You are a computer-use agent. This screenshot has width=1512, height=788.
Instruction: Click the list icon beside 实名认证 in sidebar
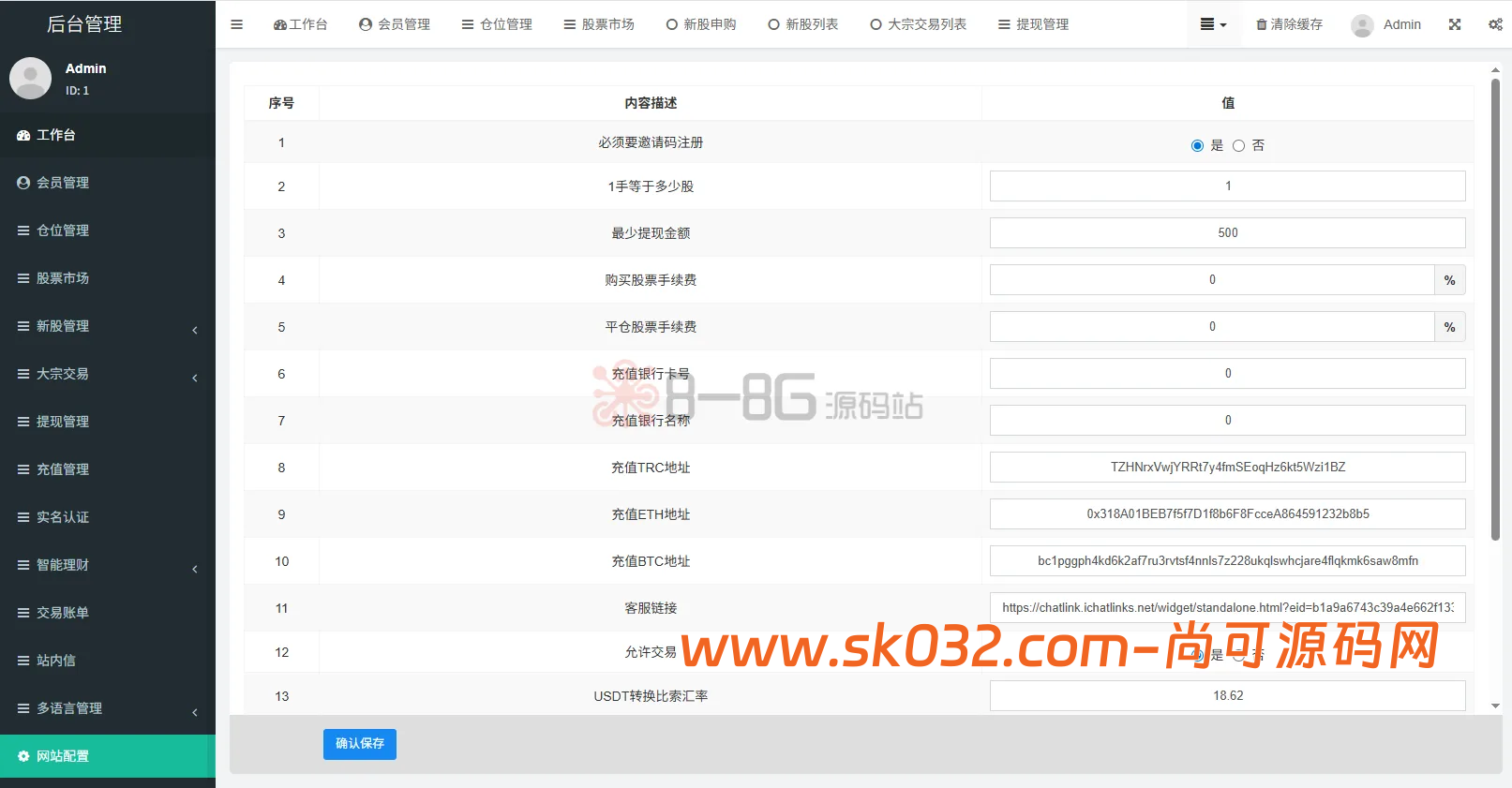pos(23,517)
